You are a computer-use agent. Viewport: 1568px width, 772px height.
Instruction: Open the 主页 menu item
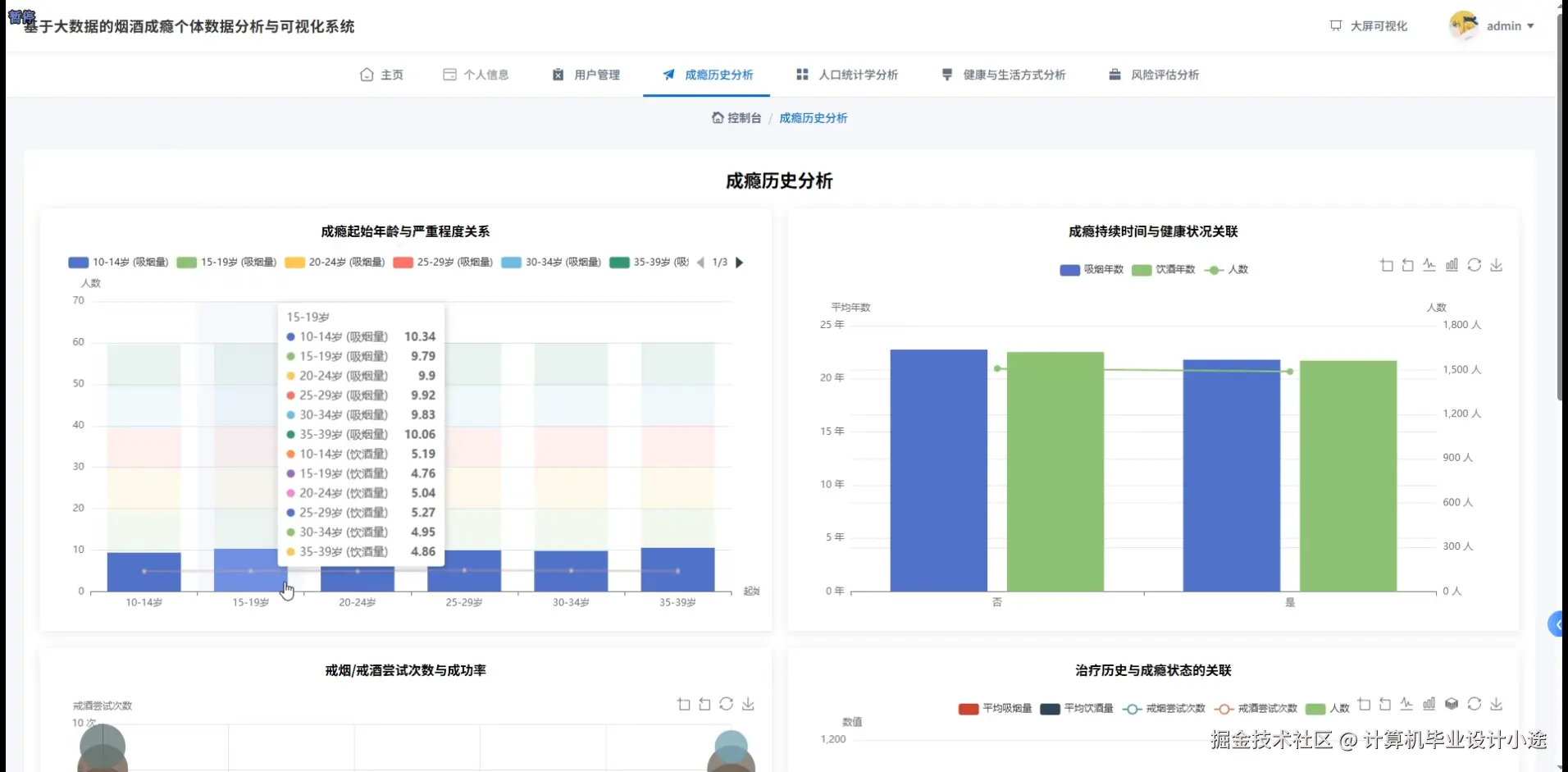tap(382, 75)
